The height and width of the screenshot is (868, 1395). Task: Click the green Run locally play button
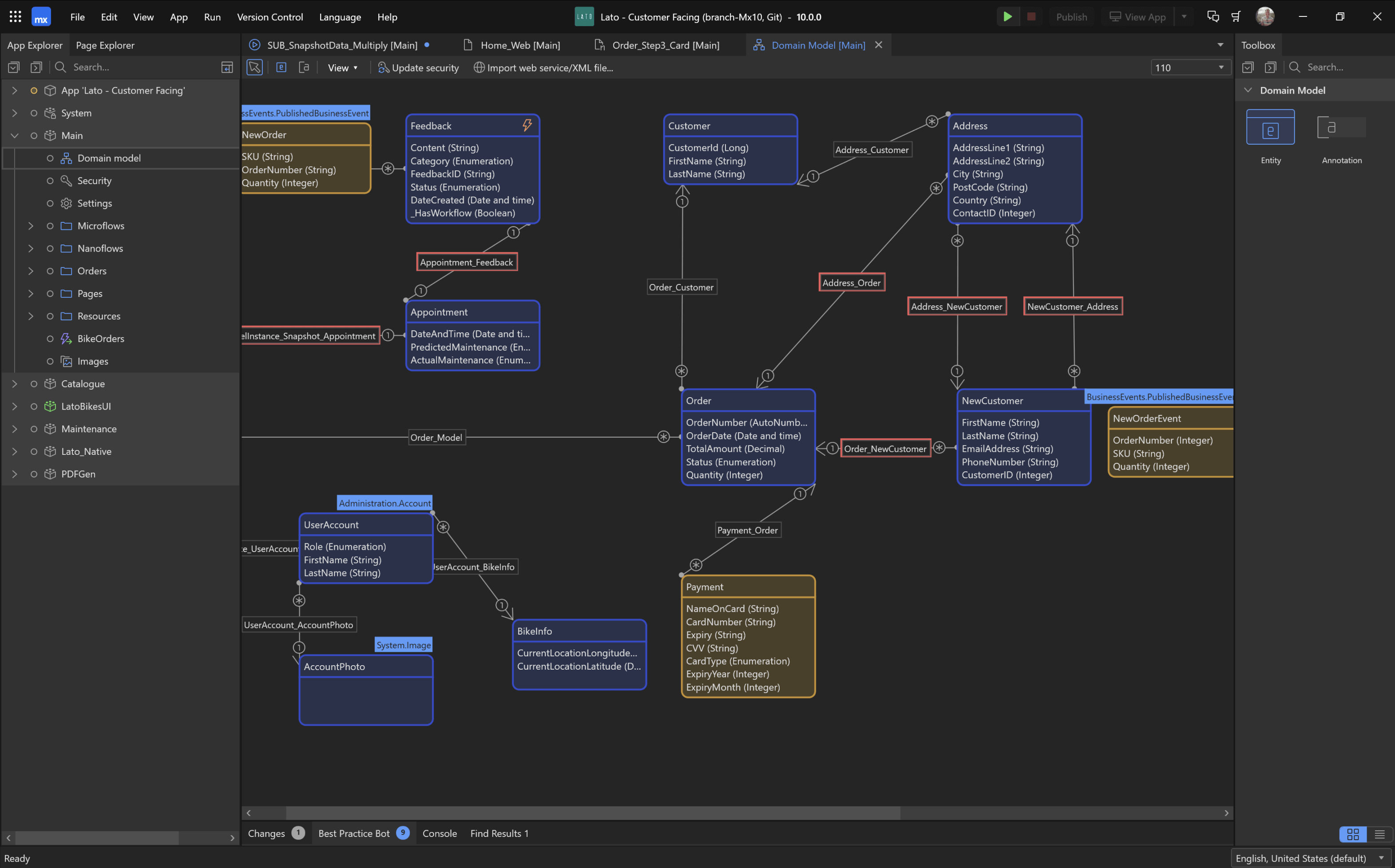pyautogui.click(x=1007, y=17)
